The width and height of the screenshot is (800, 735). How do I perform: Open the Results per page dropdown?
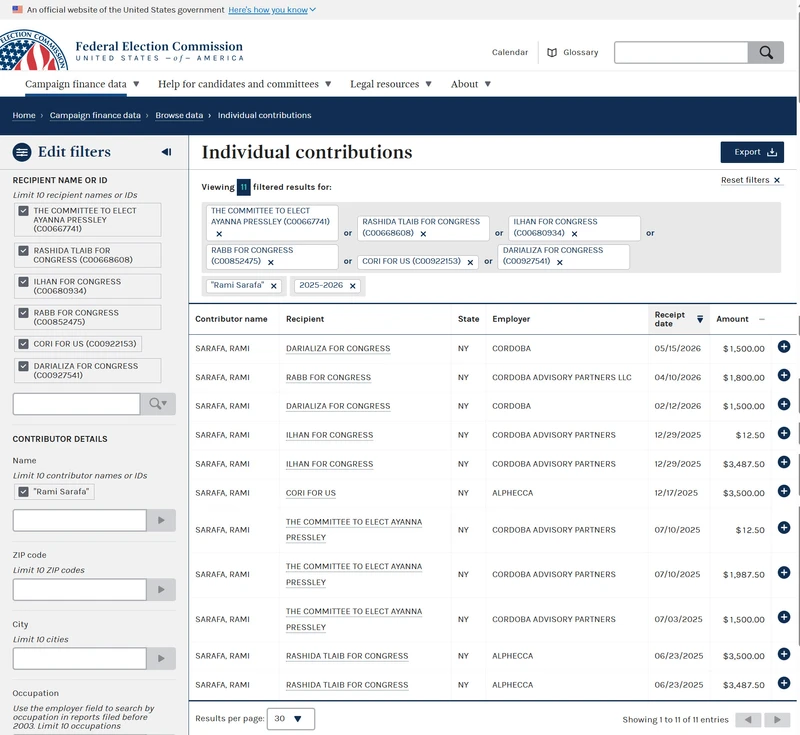click(x=291, y=719)
